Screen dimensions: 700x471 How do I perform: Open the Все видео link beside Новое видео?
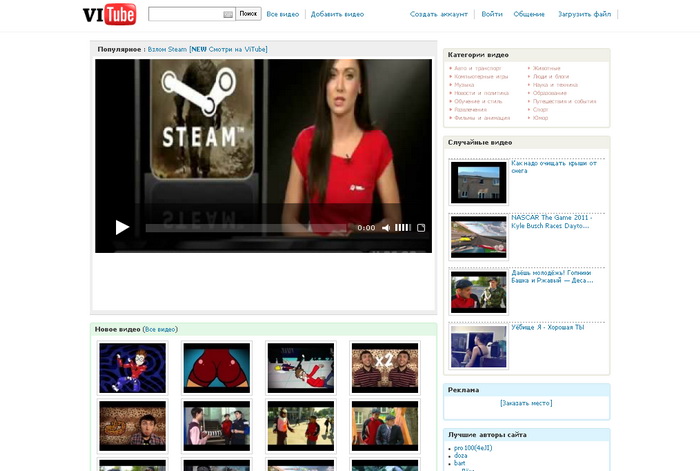[160, 329]
